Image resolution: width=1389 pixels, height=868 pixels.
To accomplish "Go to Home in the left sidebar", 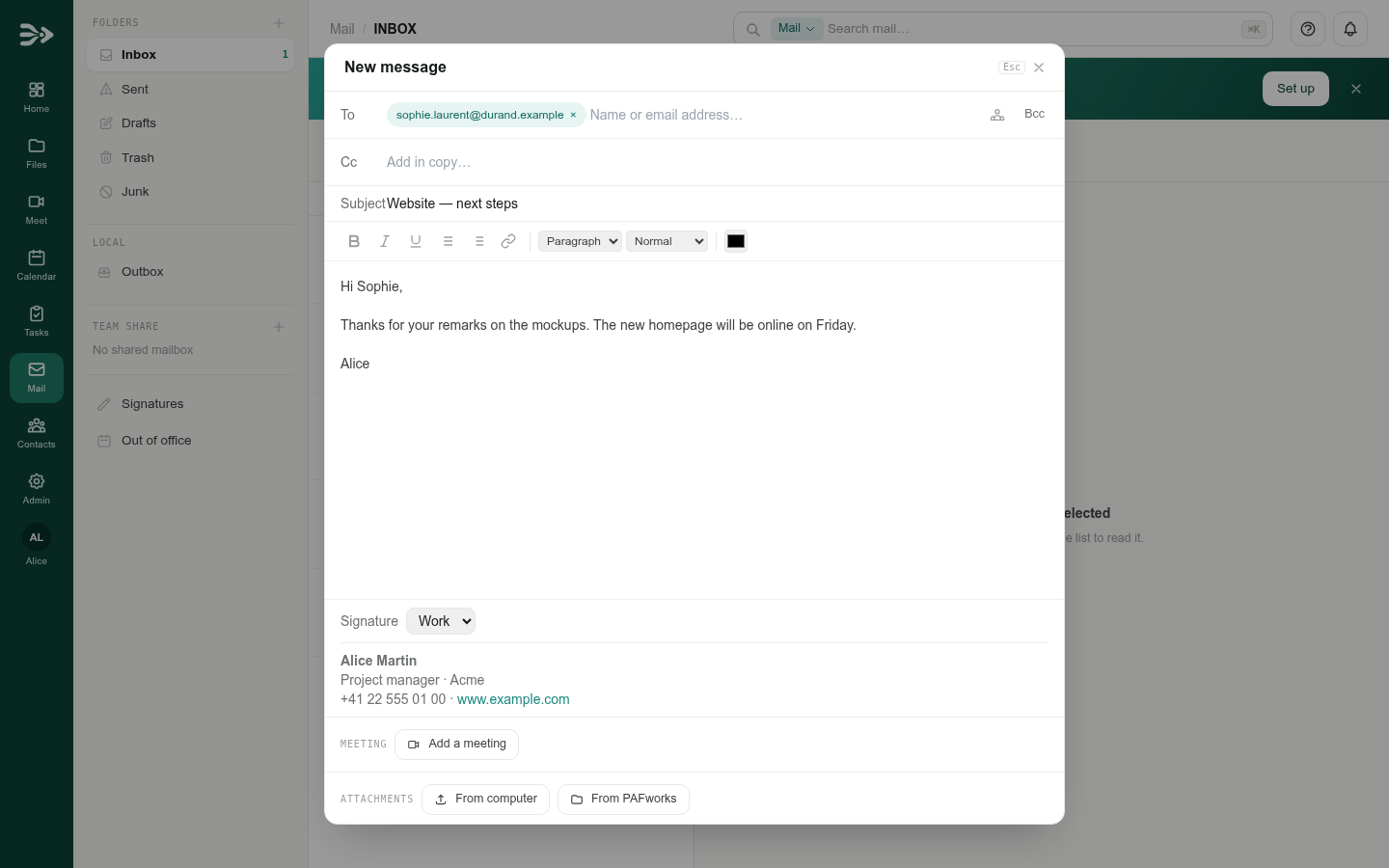I will [x=37, y=97].
